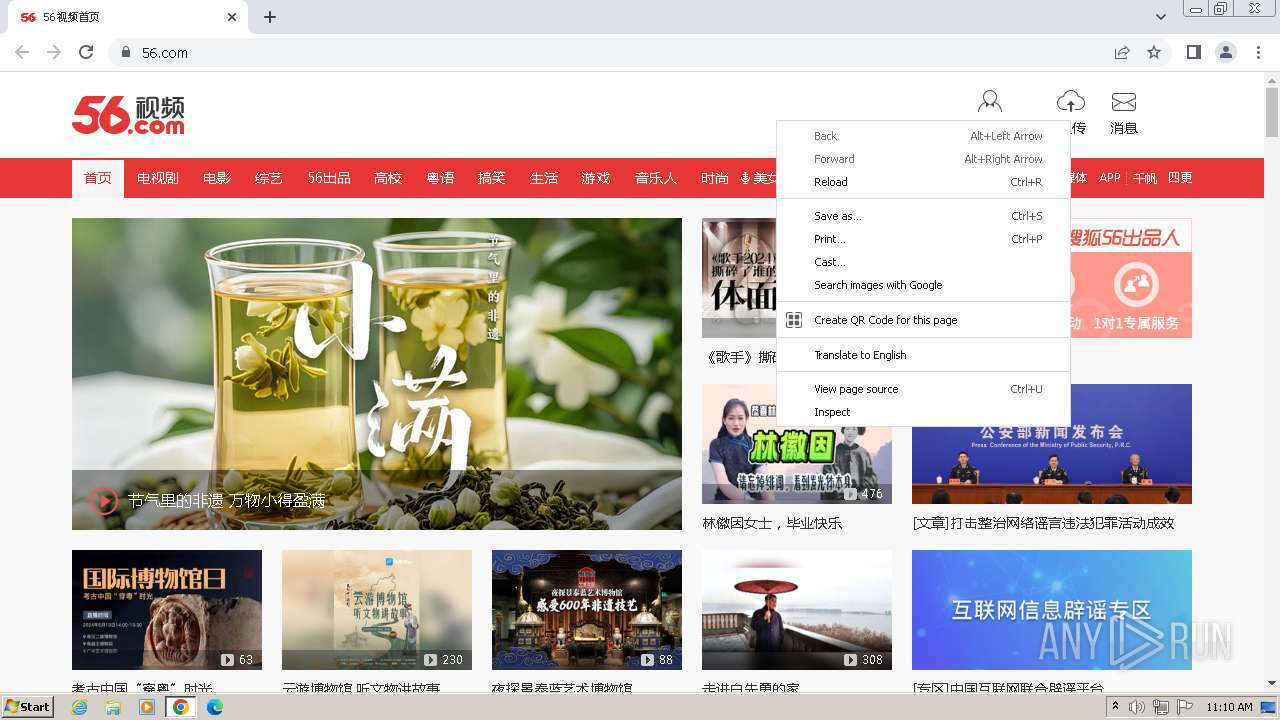Play the 节气里的非遗 featured video
This screenshot has height=720, width=1280.
tap(104, 500)
